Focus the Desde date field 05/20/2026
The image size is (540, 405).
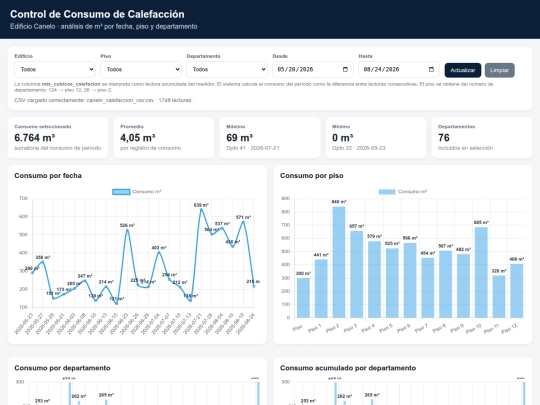click(x=313, y=70)
